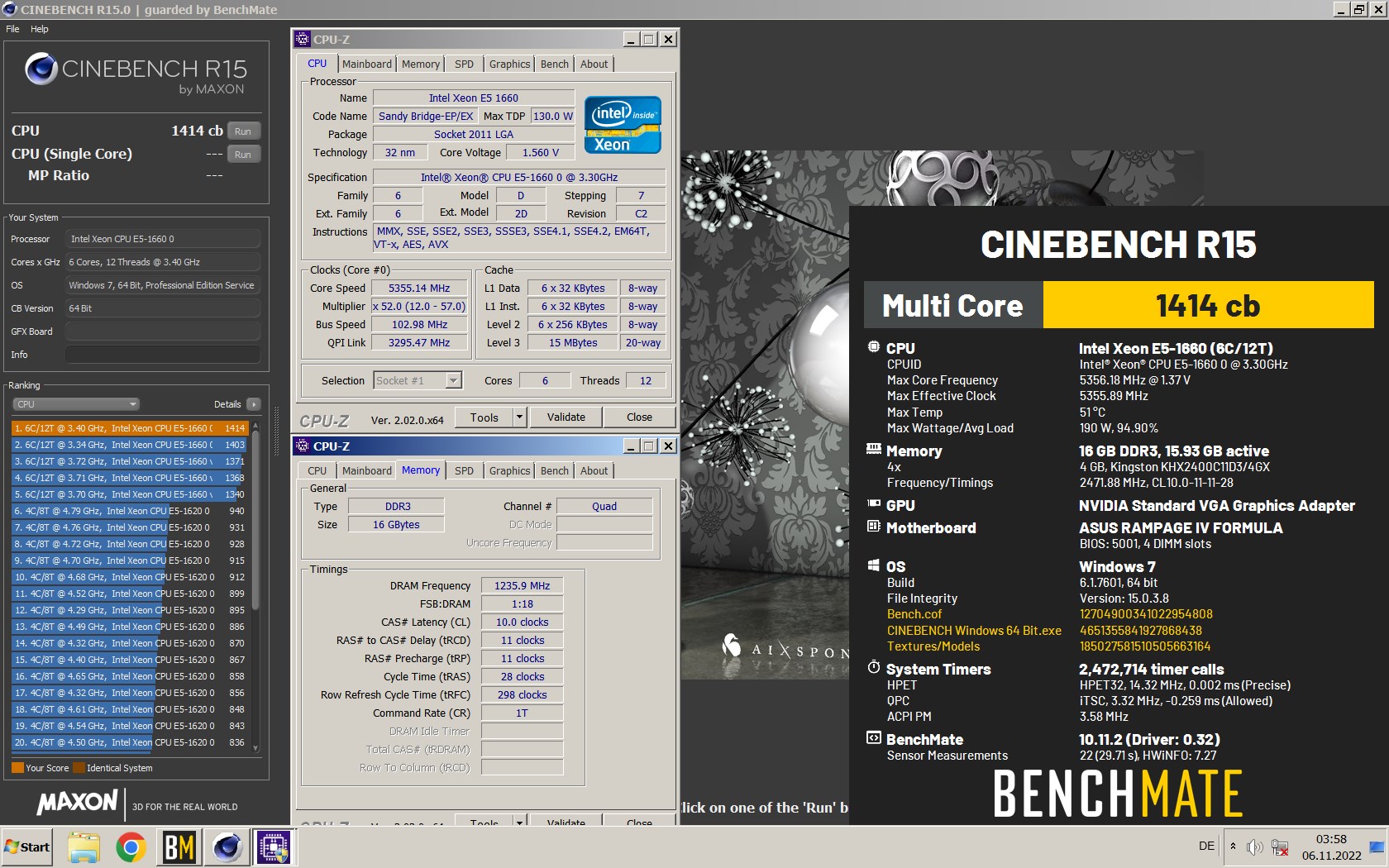
Task: Click Tools button in top CPU-Z
Action: point(484,417)
